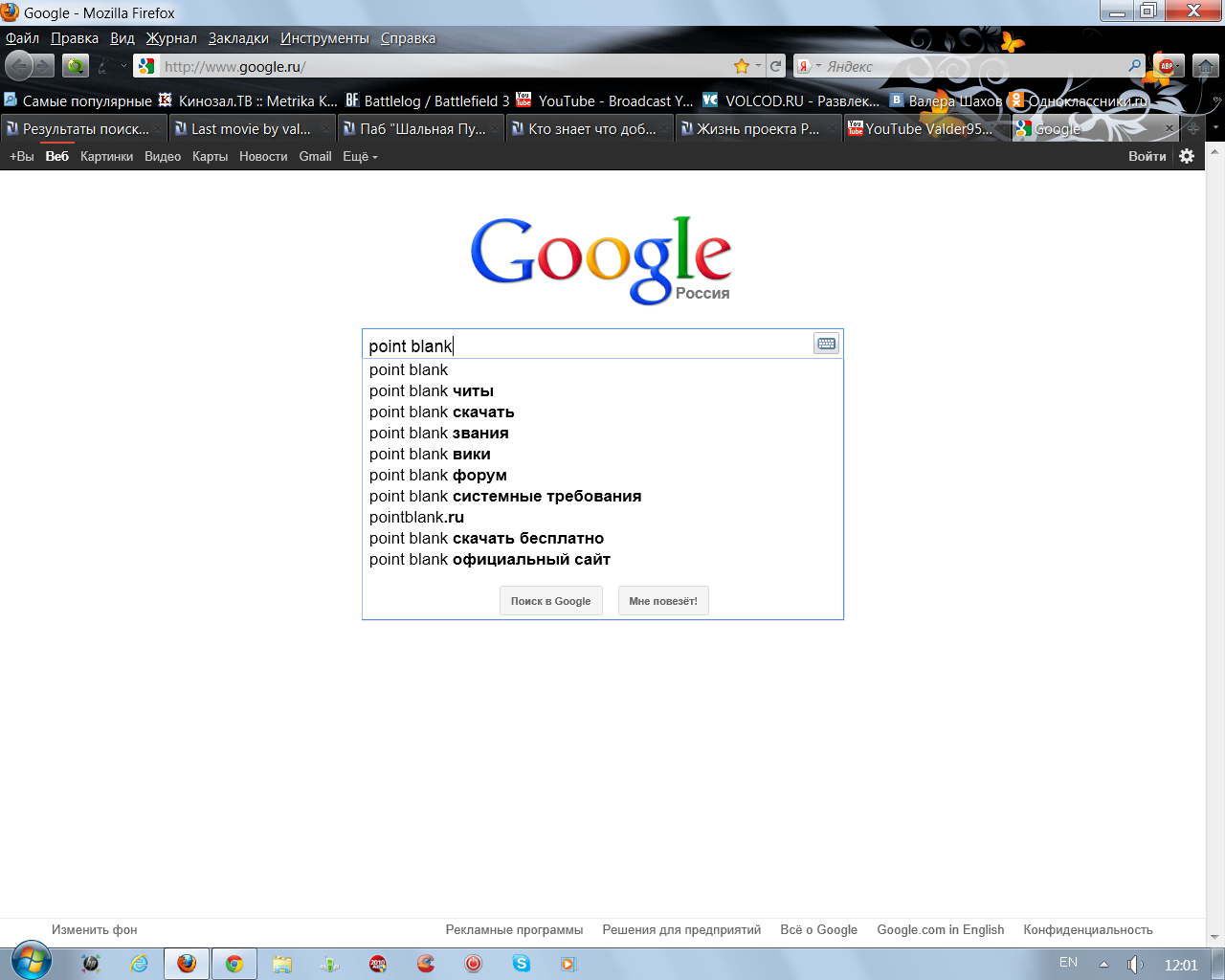Switch to Firefox in the taskbar

coord(187,964)
